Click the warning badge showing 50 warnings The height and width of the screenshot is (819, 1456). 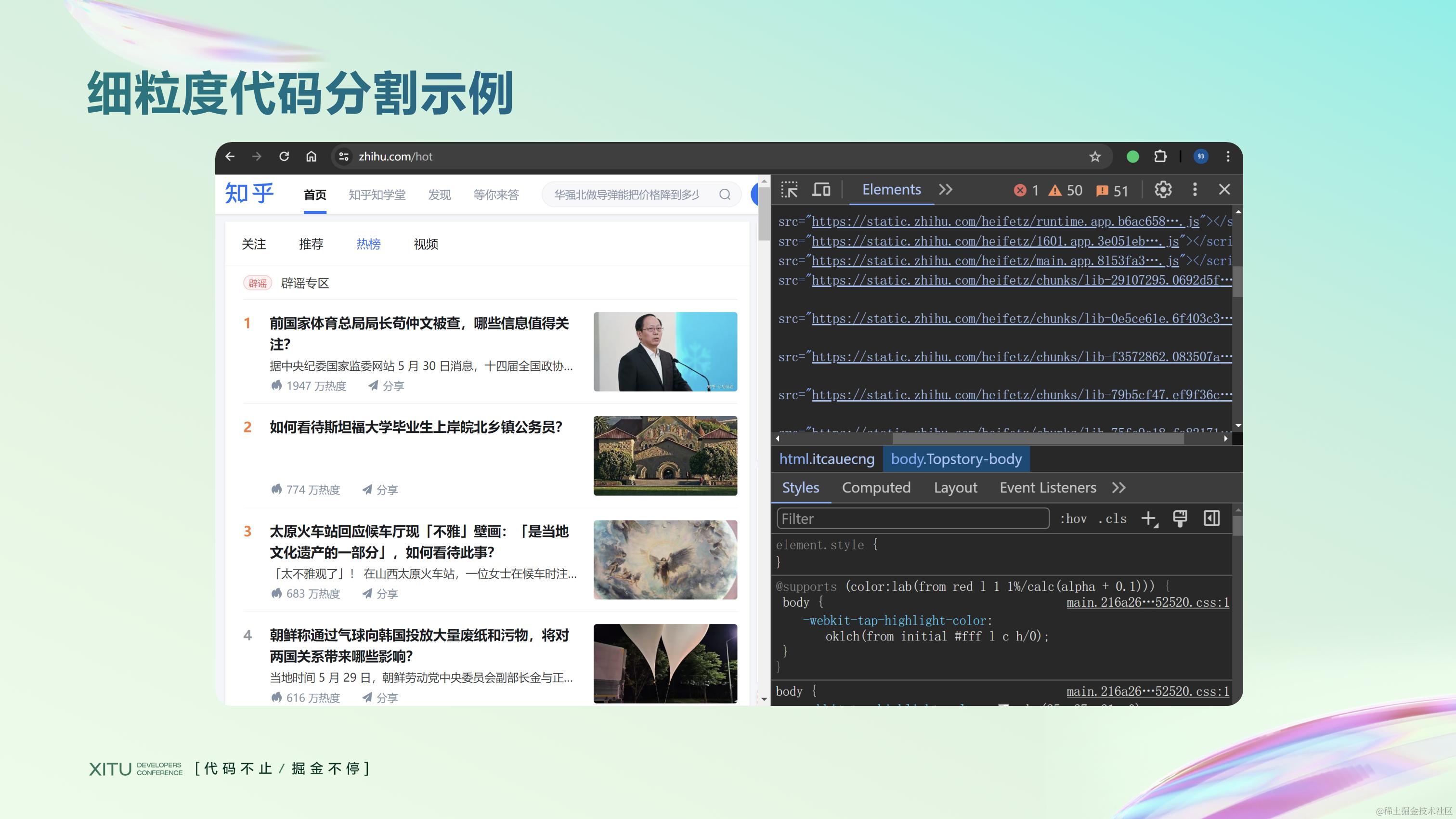1065,191
